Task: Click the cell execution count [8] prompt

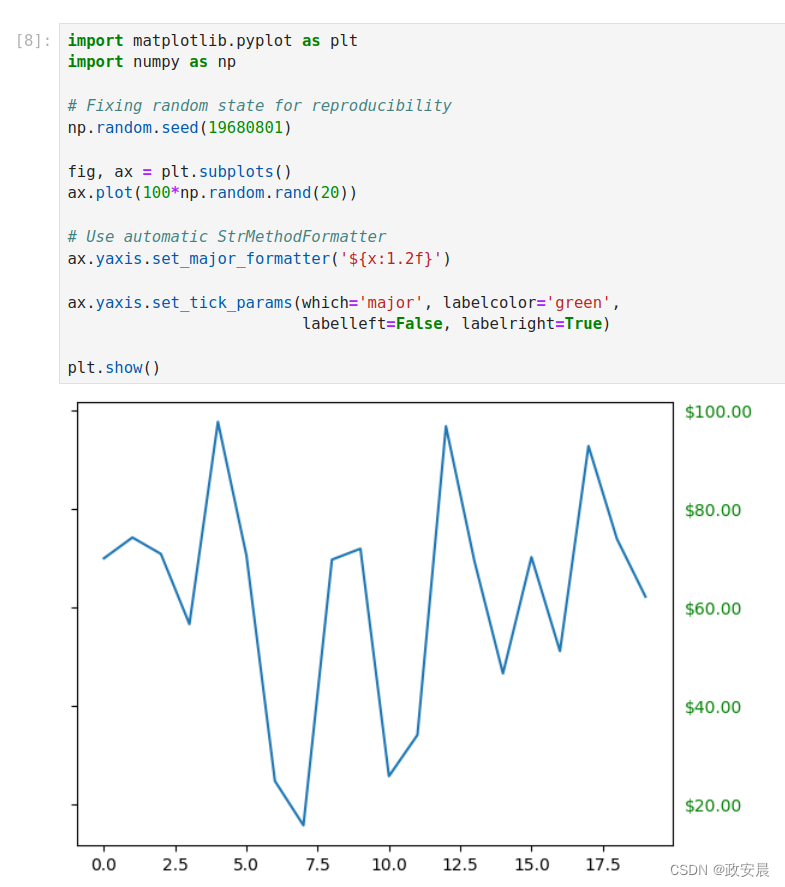Action: click(x=33, y=41)
